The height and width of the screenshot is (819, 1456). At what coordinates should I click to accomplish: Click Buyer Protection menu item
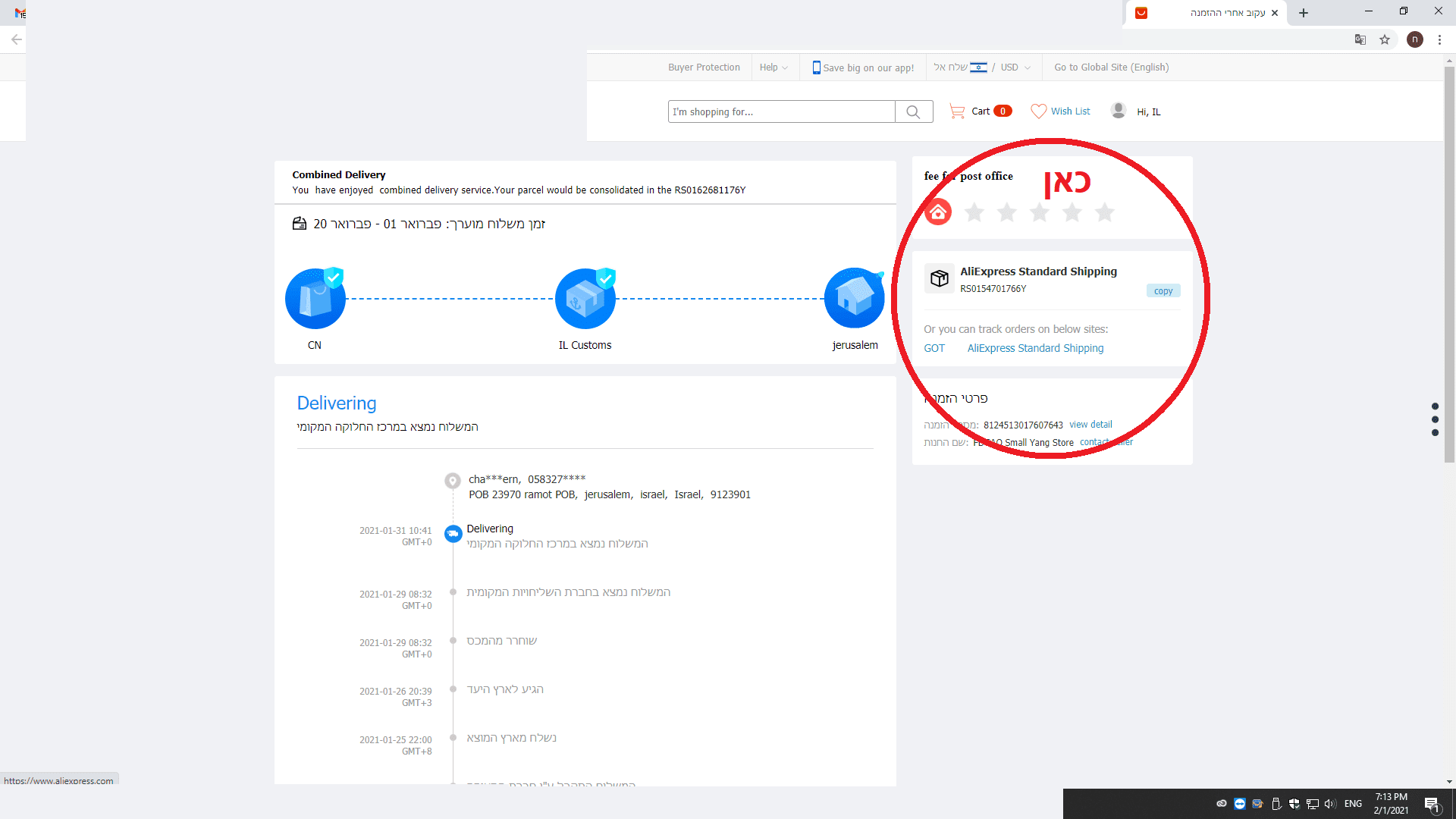point(704,67)
